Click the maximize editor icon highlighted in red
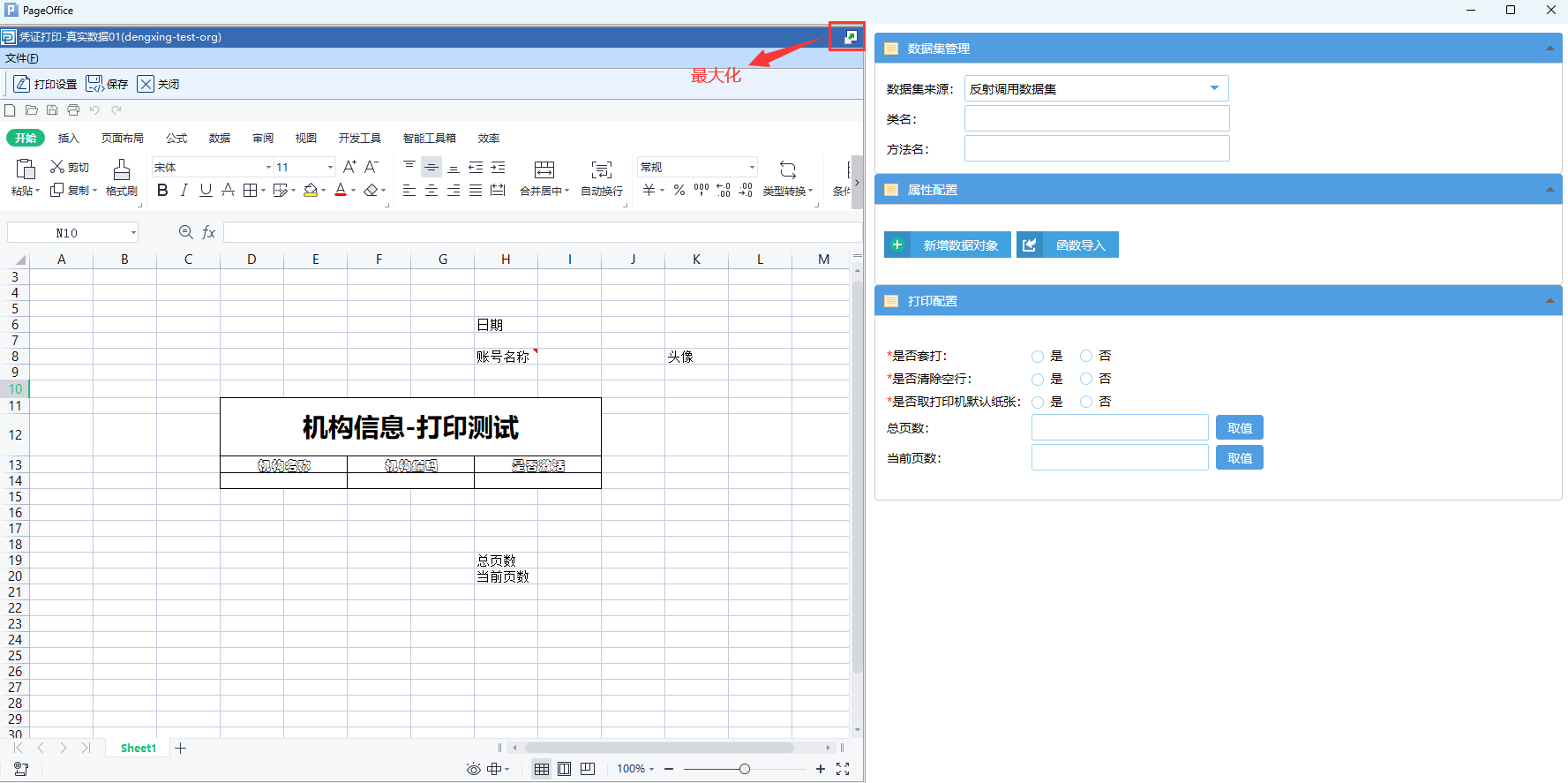The image size is (1568, 783). pos(849,37)
